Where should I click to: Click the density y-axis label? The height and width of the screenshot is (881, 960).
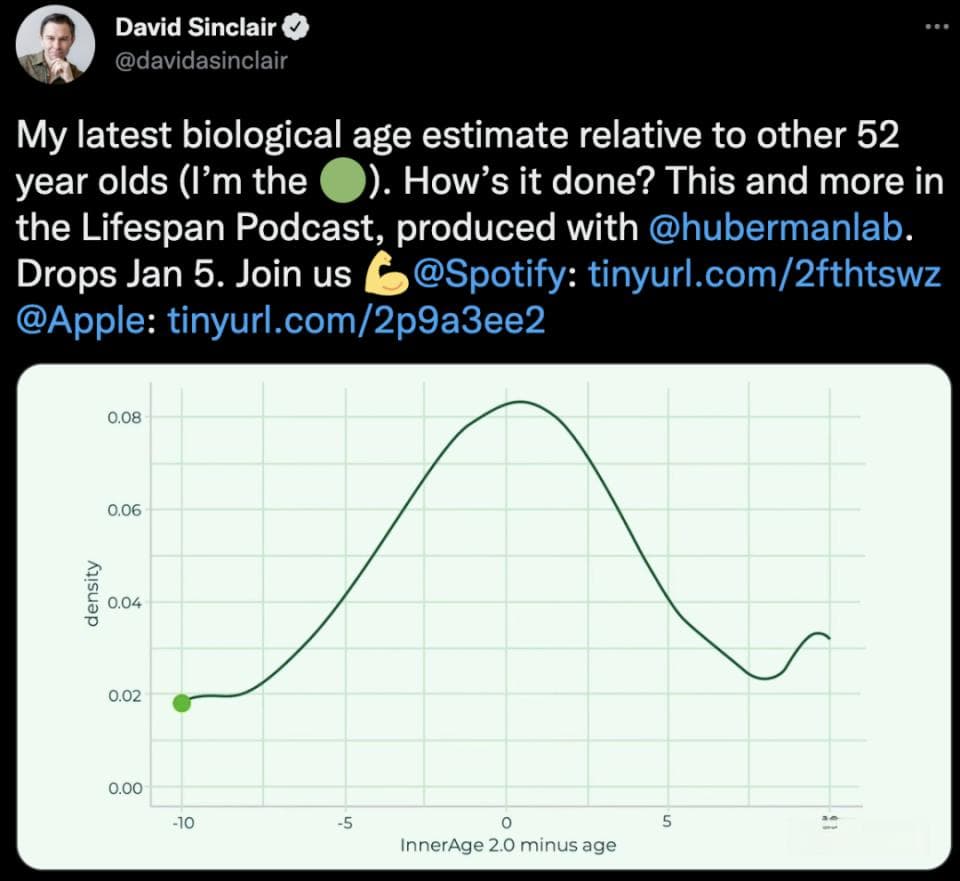tap(91, 594)
